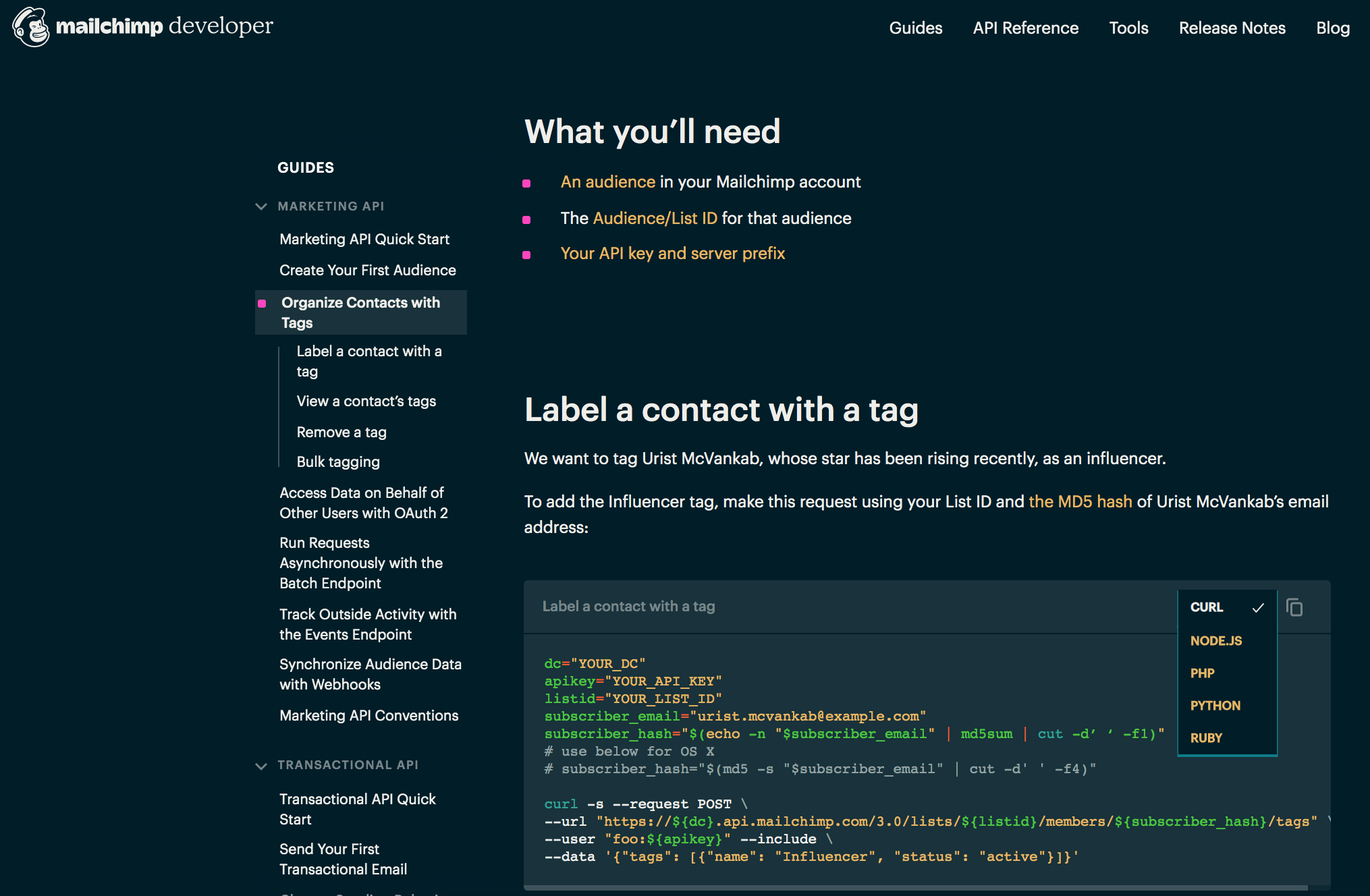Click the Guides navigation menu item
The image size is (1370, 896).
[915, 28]
